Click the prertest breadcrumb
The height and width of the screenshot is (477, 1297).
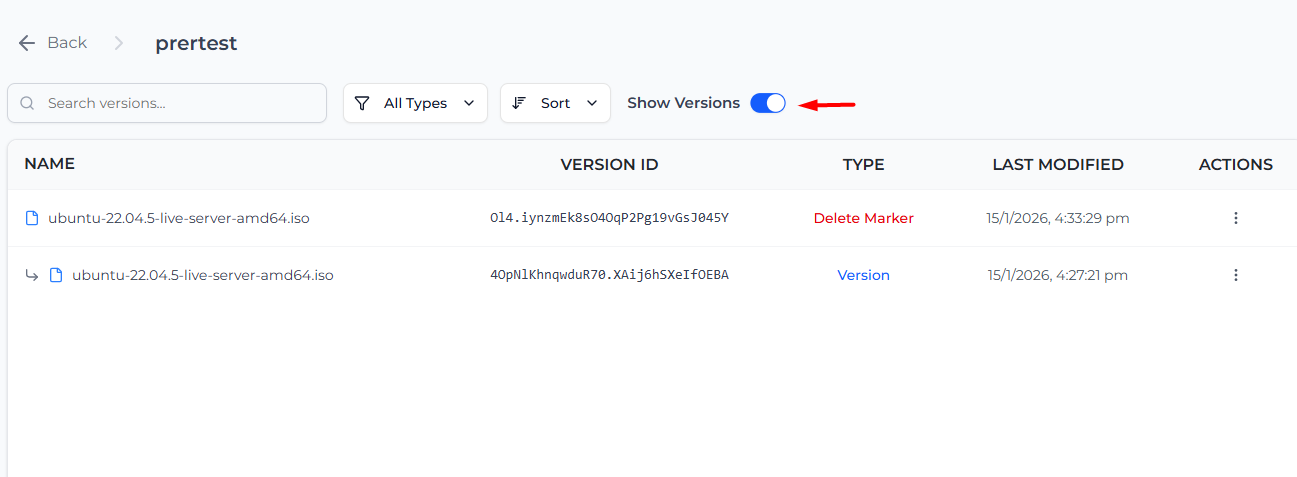click(196, 43)
